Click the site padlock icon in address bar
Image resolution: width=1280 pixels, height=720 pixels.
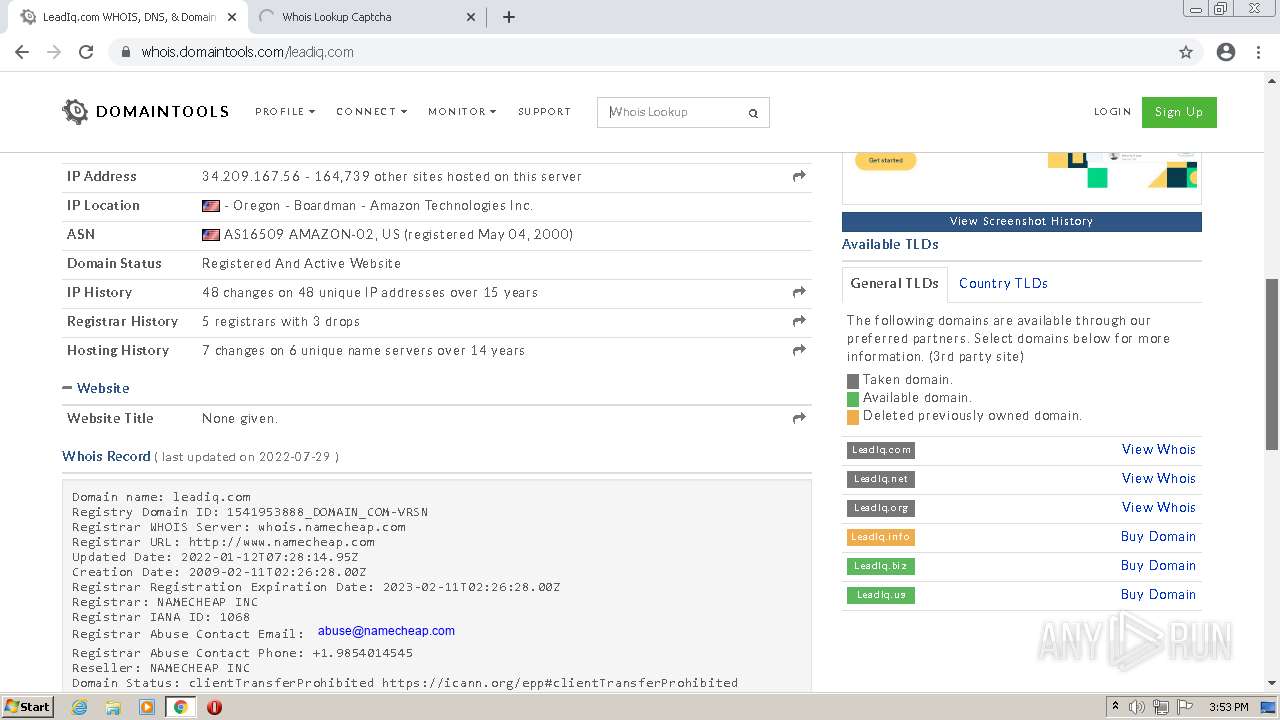(x=126, y=52)
